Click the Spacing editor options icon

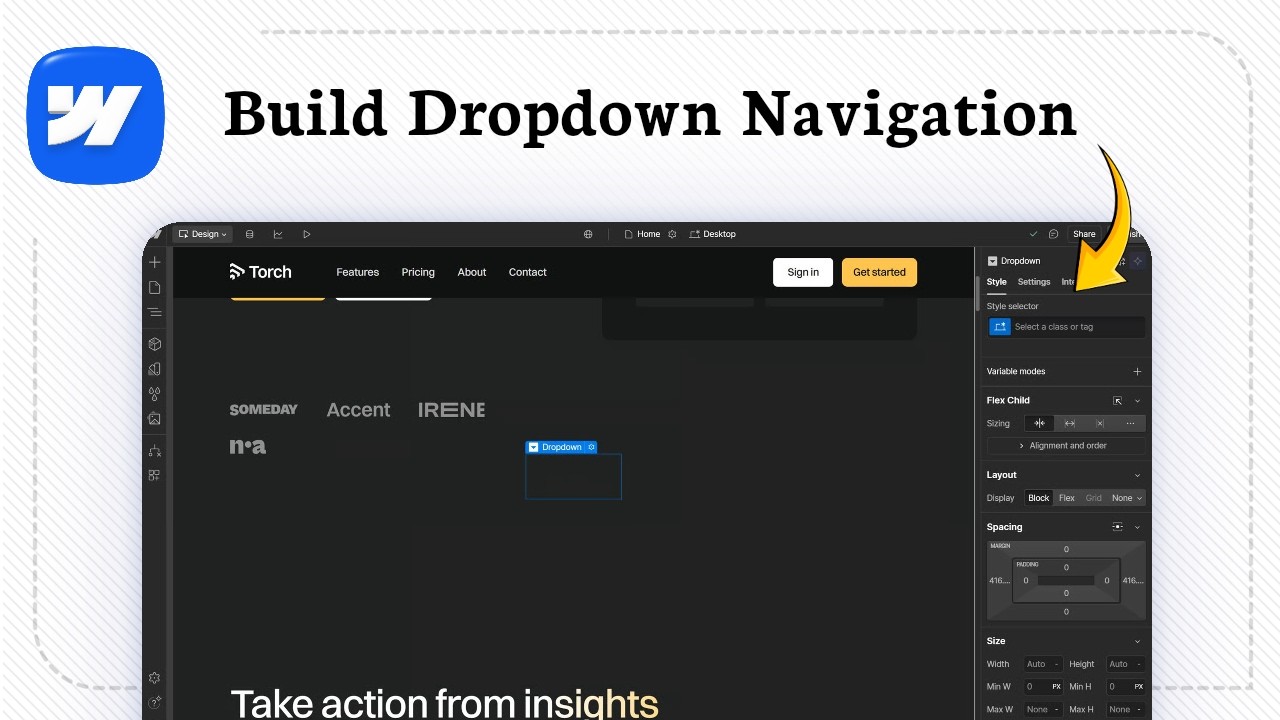pos(1118,527)
